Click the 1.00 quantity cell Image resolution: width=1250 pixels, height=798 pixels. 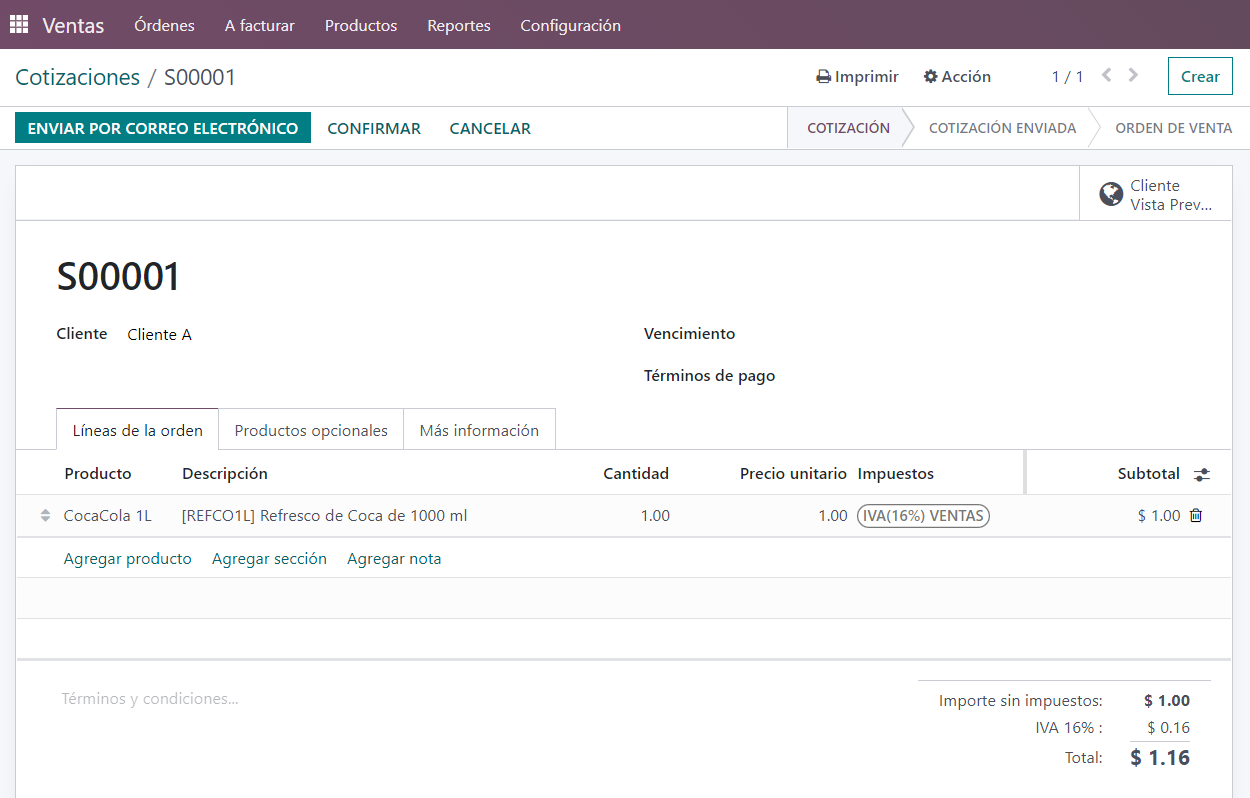coord(655,516)
